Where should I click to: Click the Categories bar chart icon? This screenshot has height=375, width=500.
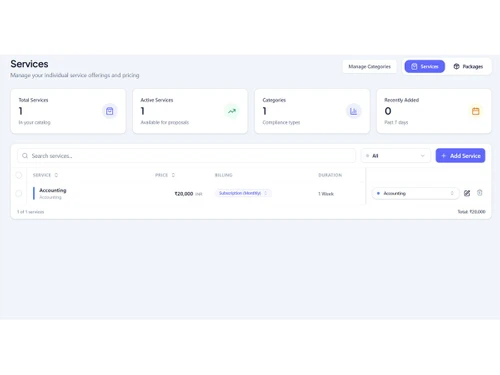coord(353,111)
